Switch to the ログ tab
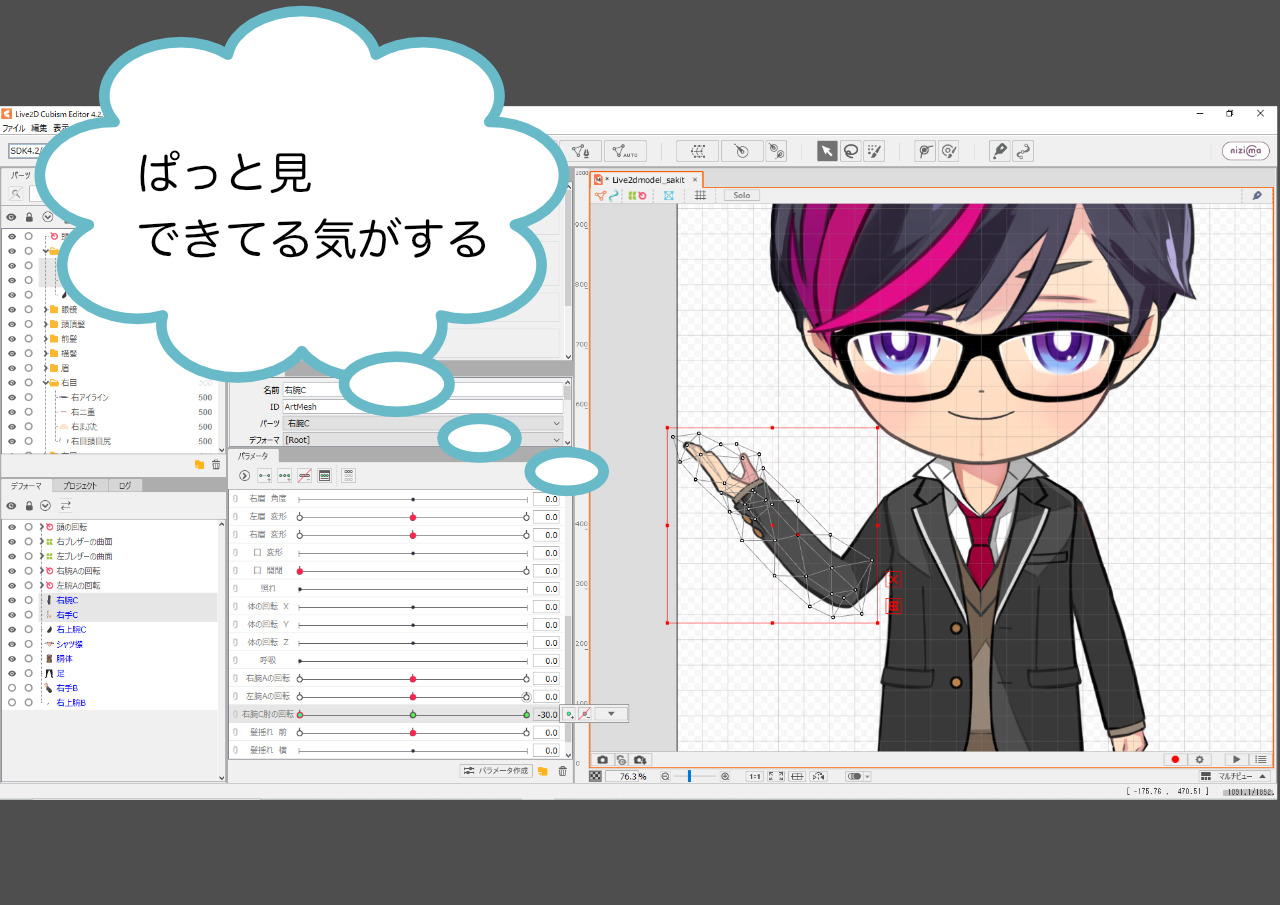1280x905 pixels. 125,485
